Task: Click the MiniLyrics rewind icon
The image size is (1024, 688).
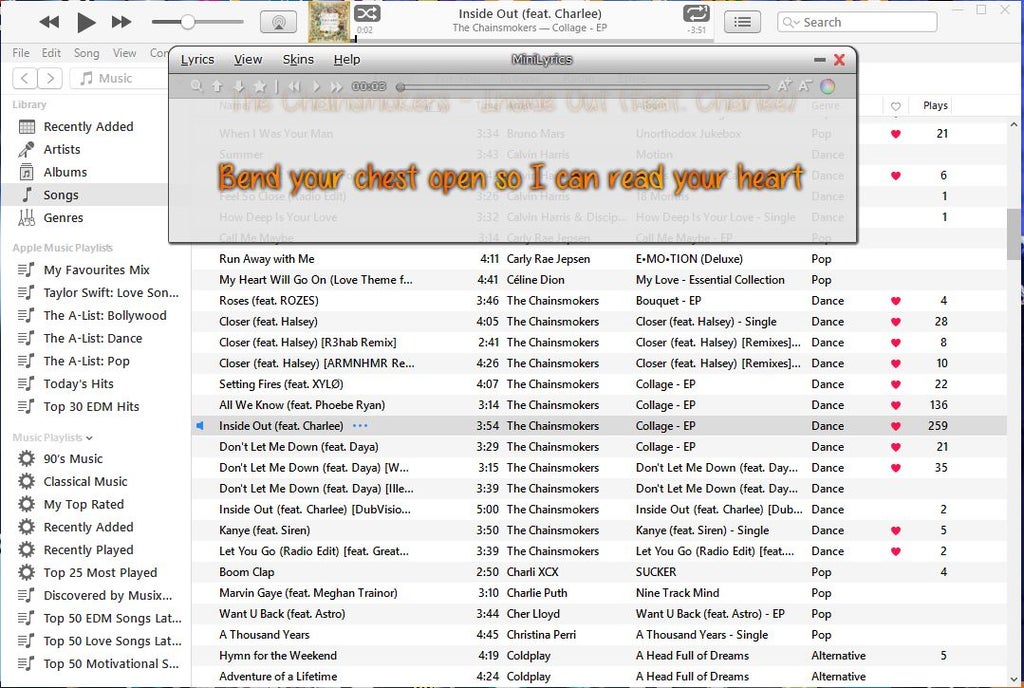Action: (x=295, y=86)
